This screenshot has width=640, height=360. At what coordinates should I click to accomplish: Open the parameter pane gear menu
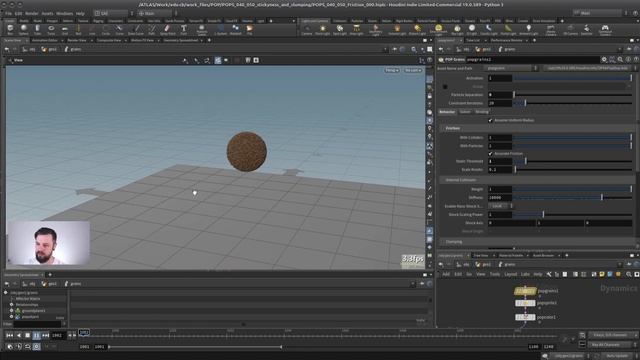pos(604,60)
